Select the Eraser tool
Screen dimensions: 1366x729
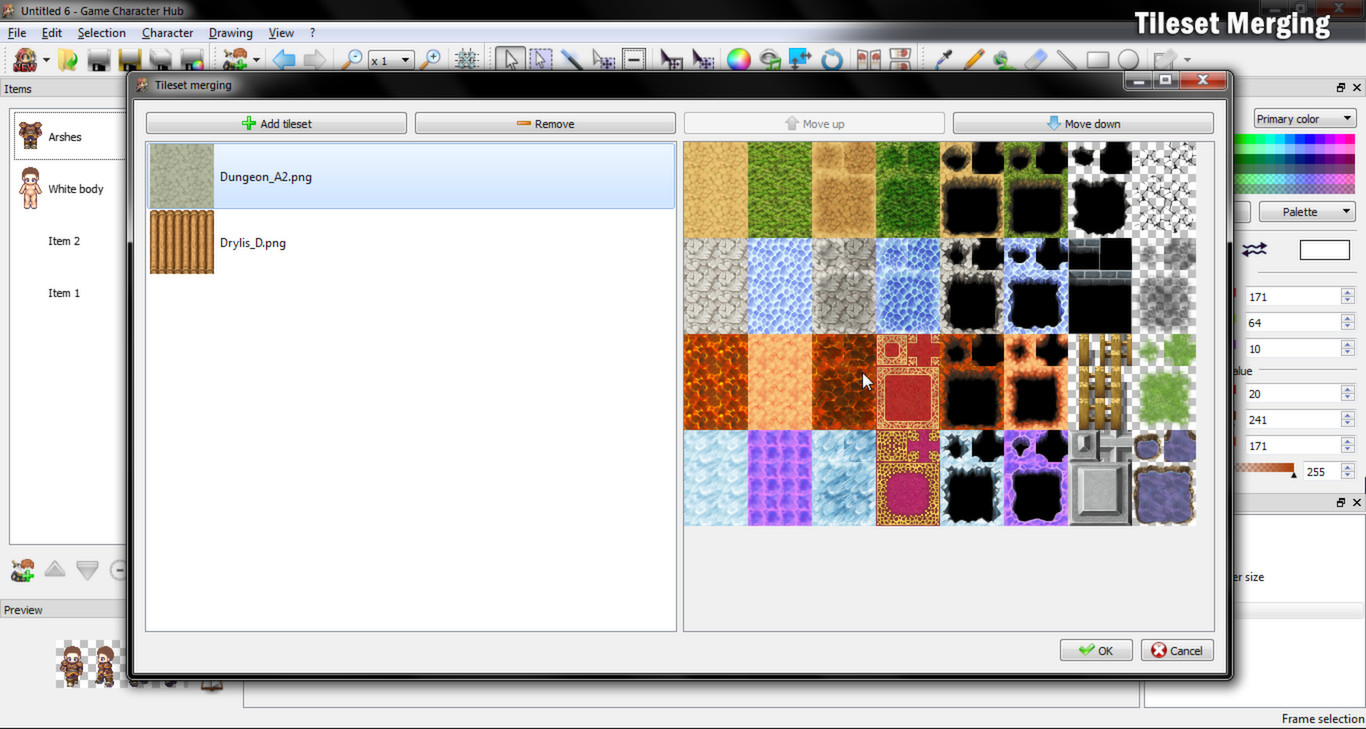click(x=1035, y=59)
